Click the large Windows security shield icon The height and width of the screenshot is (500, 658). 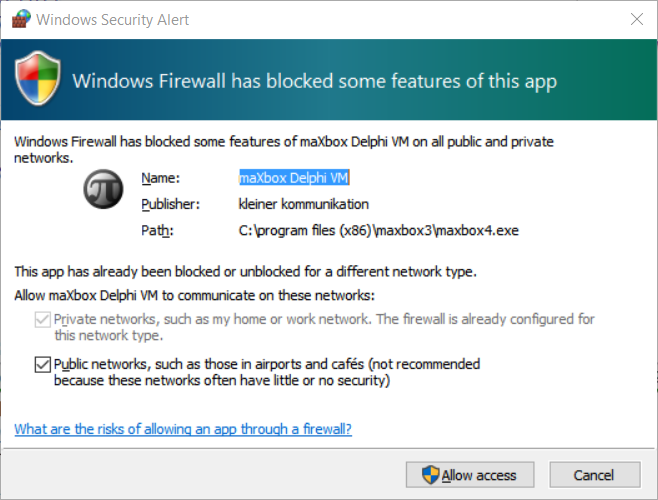(39, 80)
